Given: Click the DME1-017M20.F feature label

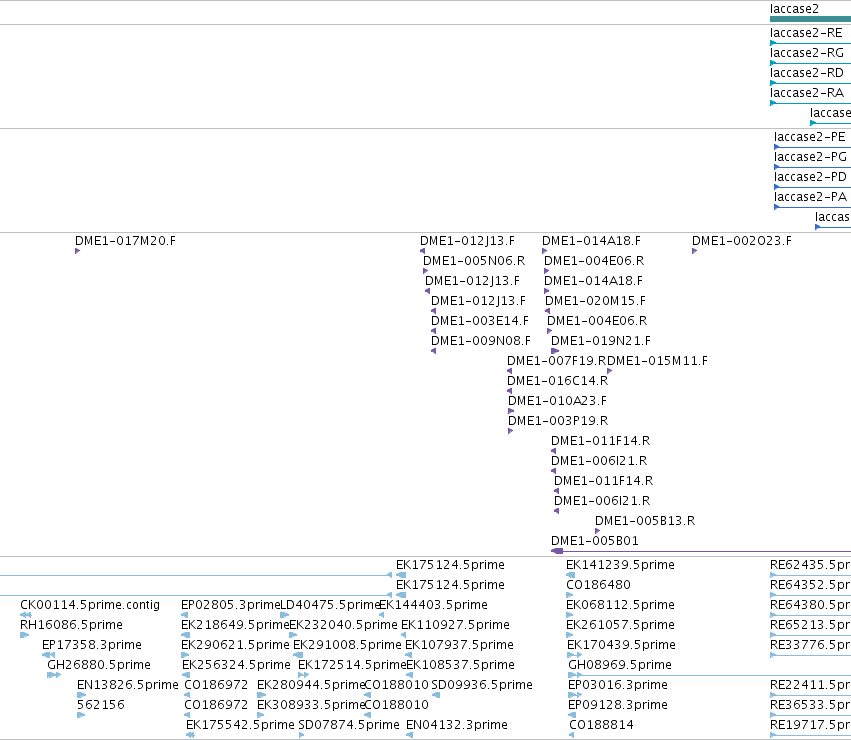Looking at the screenshot, I should [125, 241].
